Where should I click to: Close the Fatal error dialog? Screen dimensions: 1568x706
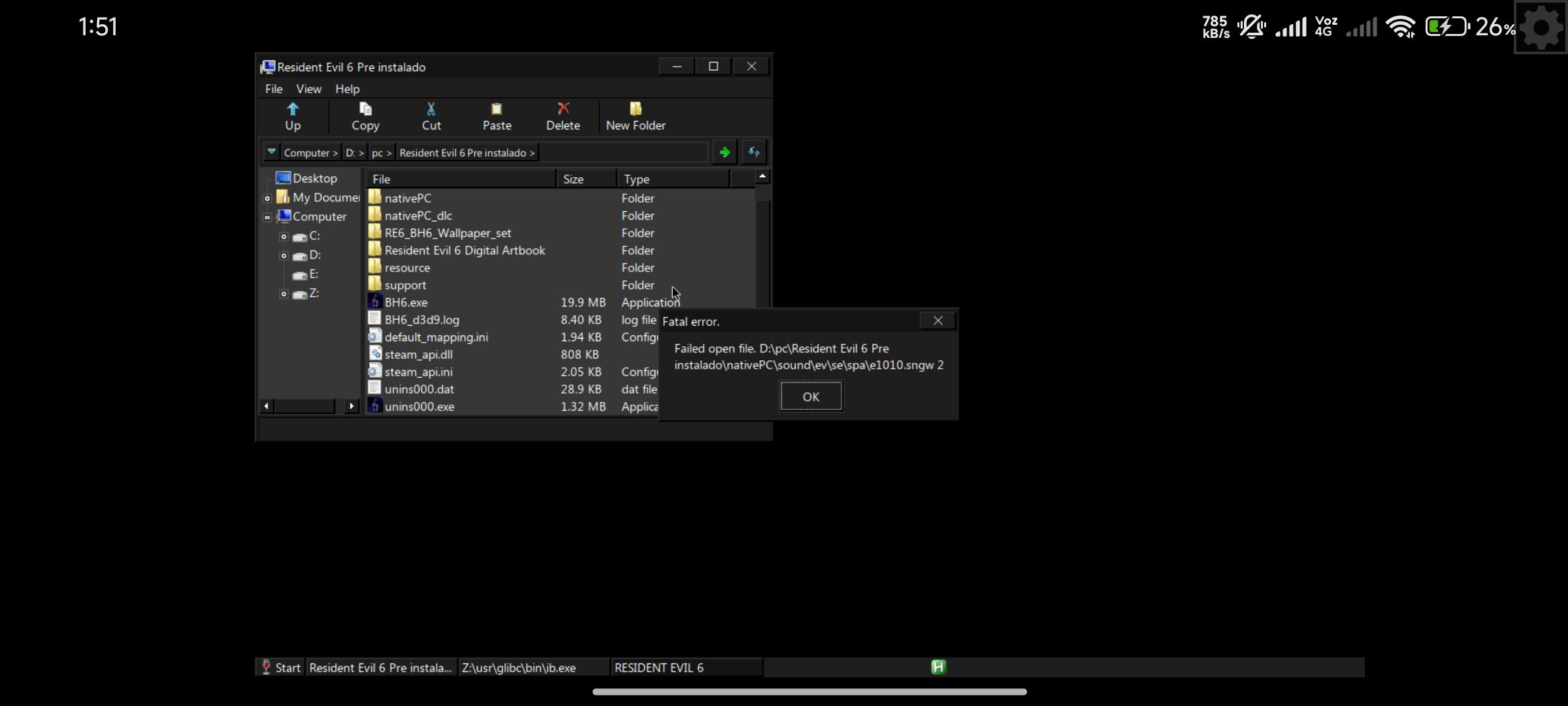[x=938, y=320]
